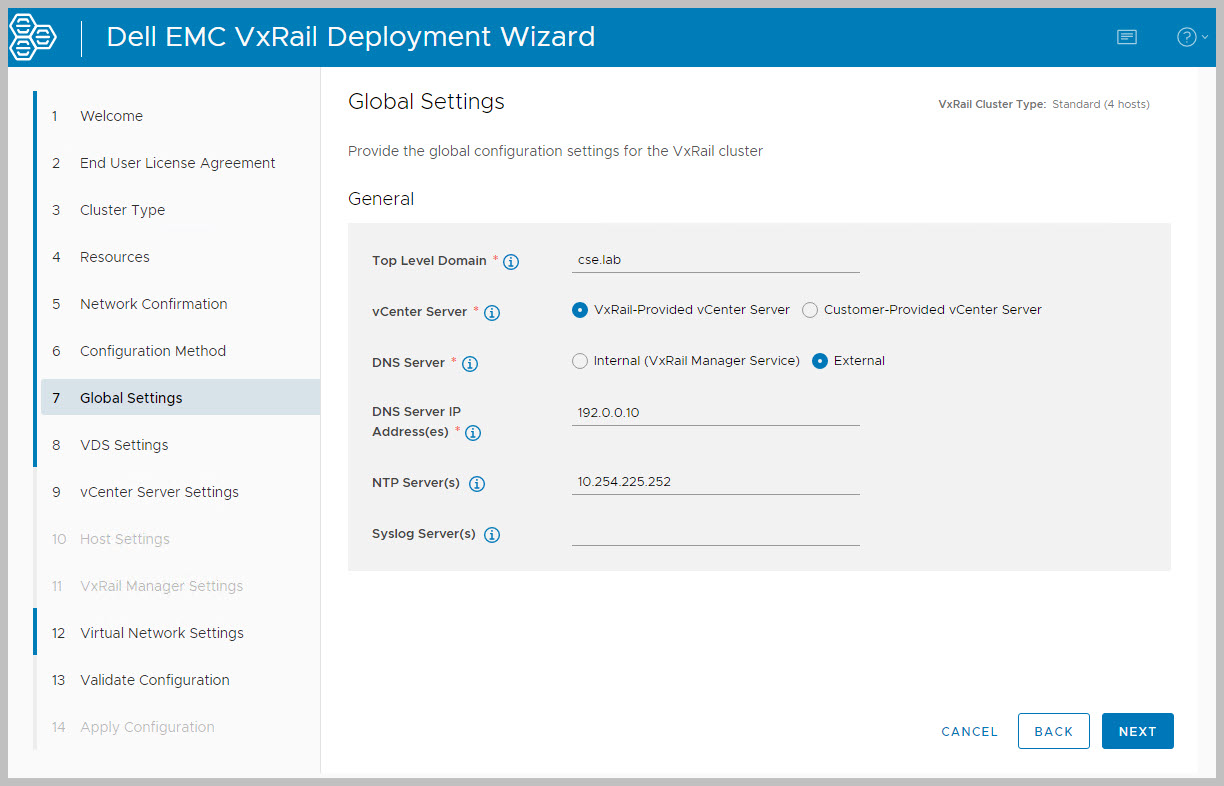
Task: Open the feedback message icon in header
Action: [x=1127, y=37]
